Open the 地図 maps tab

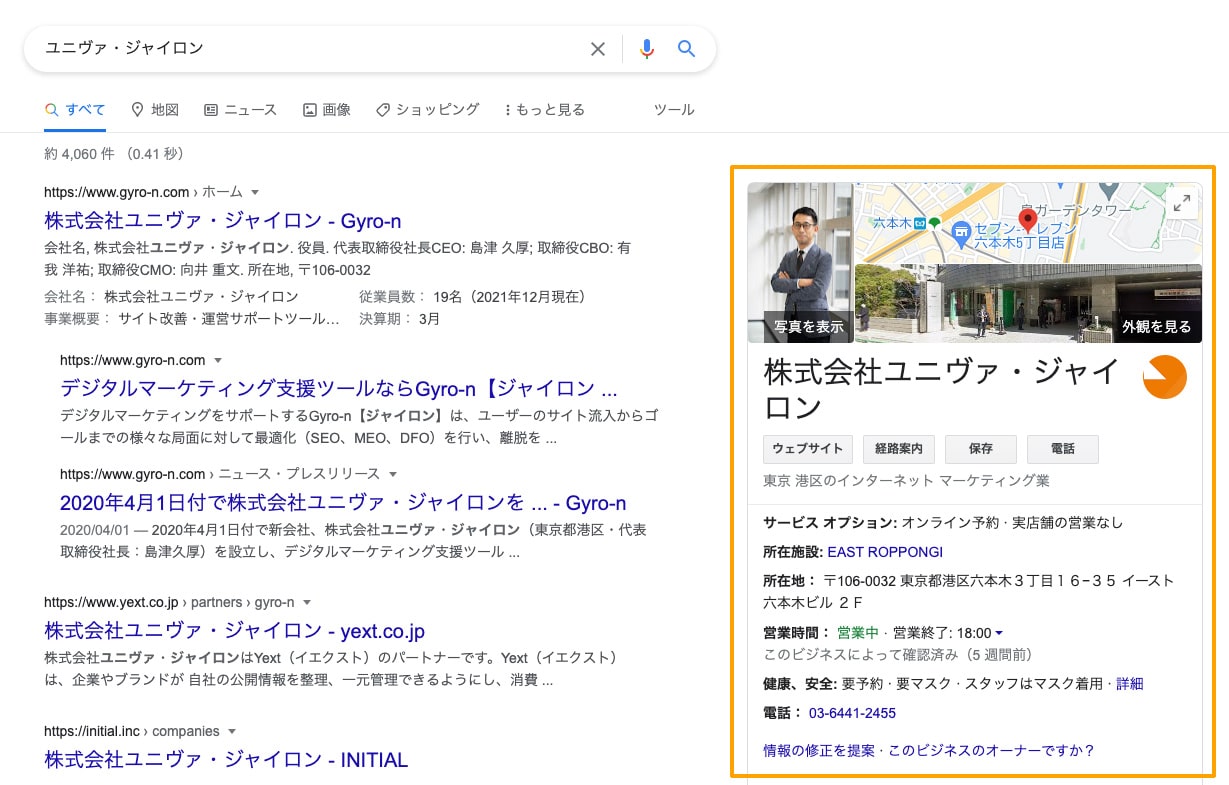pos(155,110)
